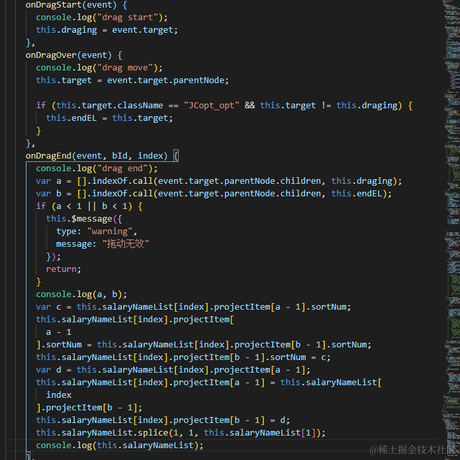Click the console.log("drag move") line
The image size is (460, 460).
pos(99,68)
